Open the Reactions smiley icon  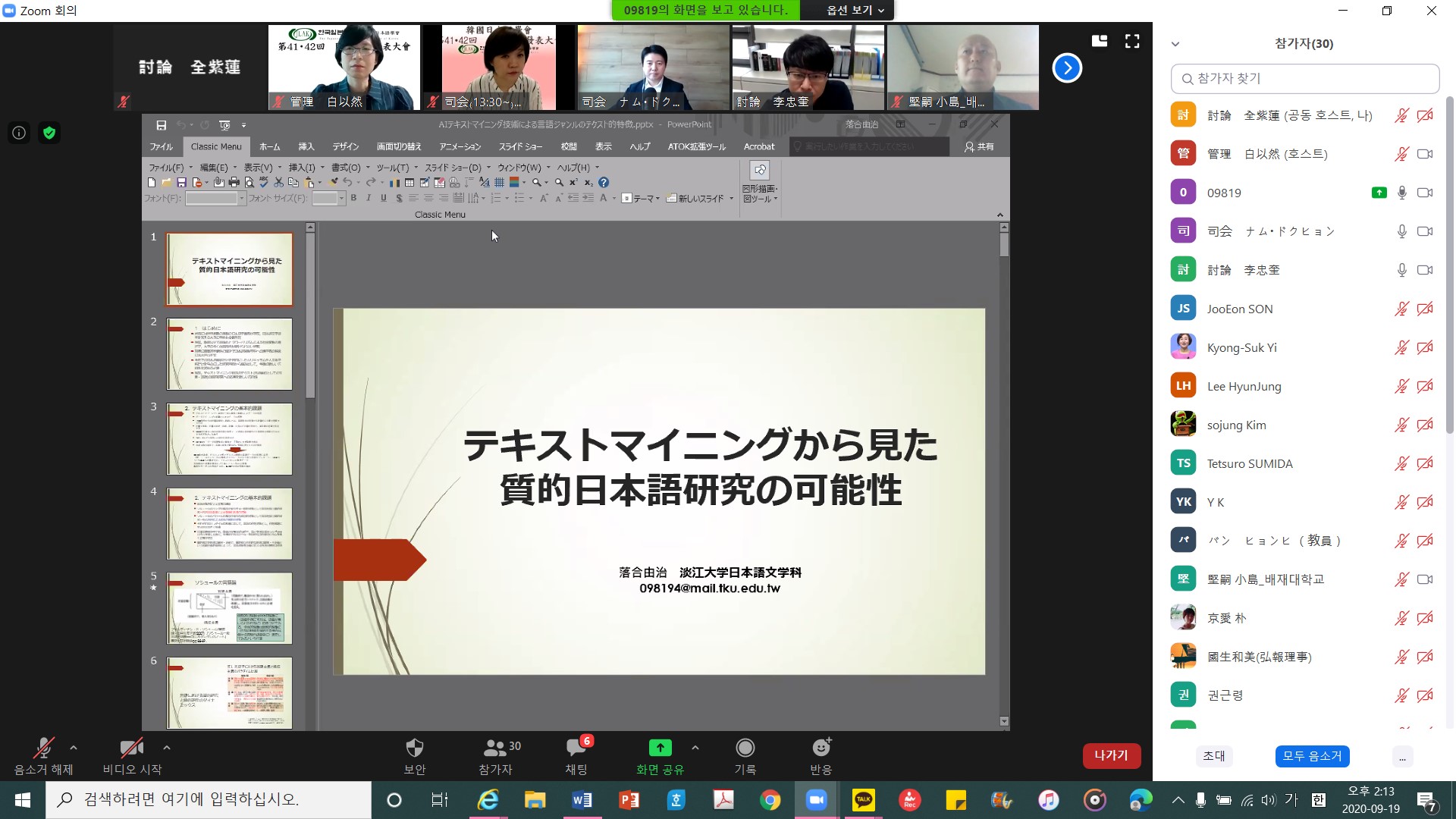click(821, 748)
